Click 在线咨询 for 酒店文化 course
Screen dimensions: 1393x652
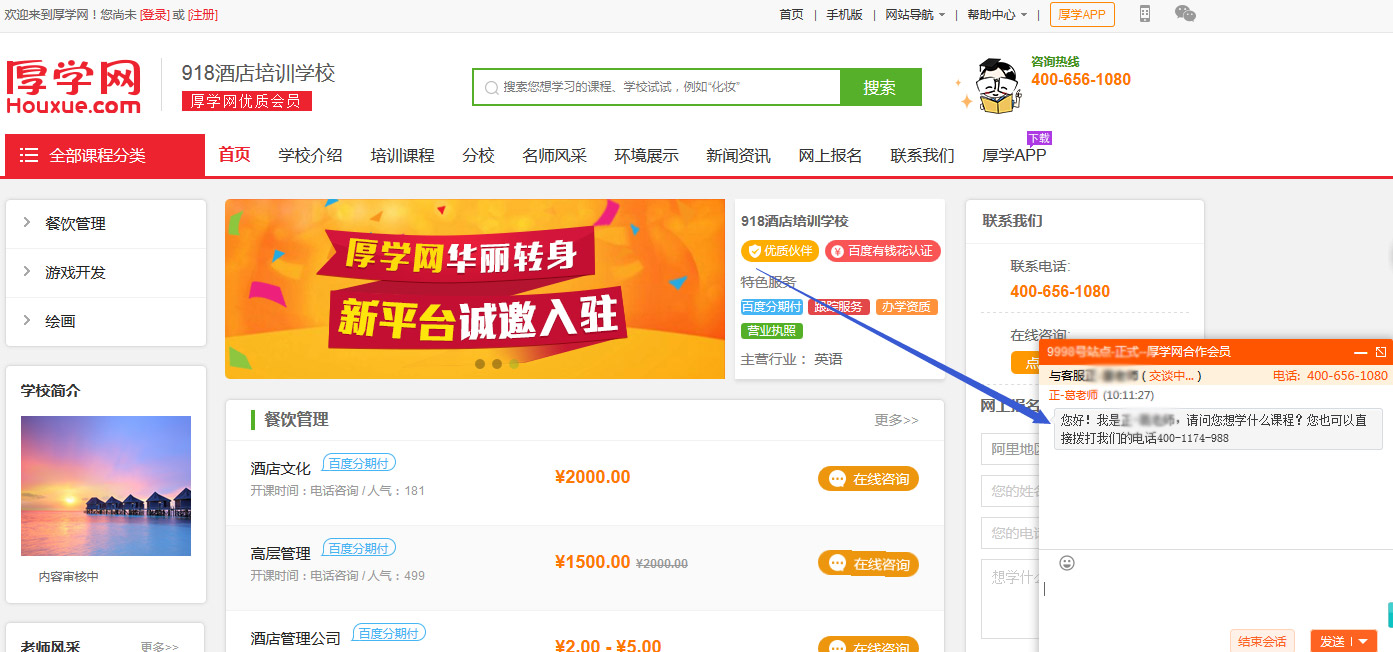(x=868, y=479)
